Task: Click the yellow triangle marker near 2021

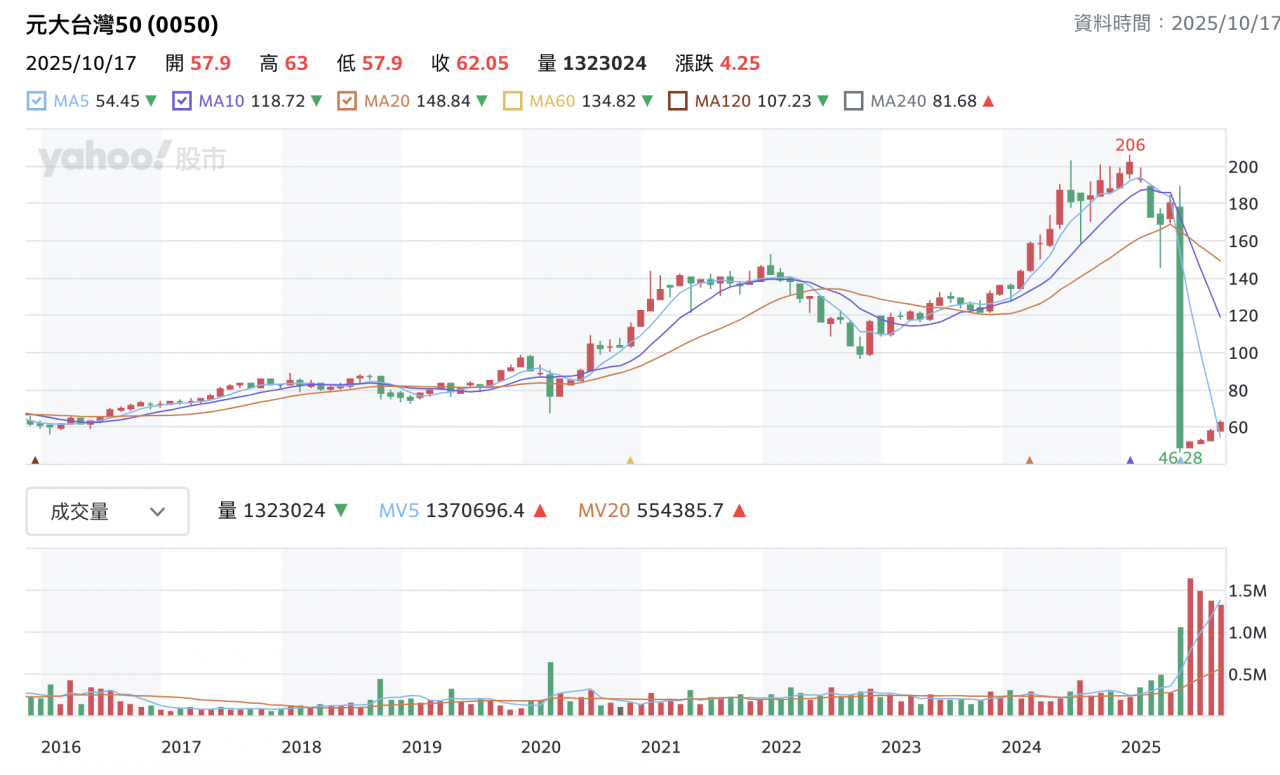Action: (630, 460)
